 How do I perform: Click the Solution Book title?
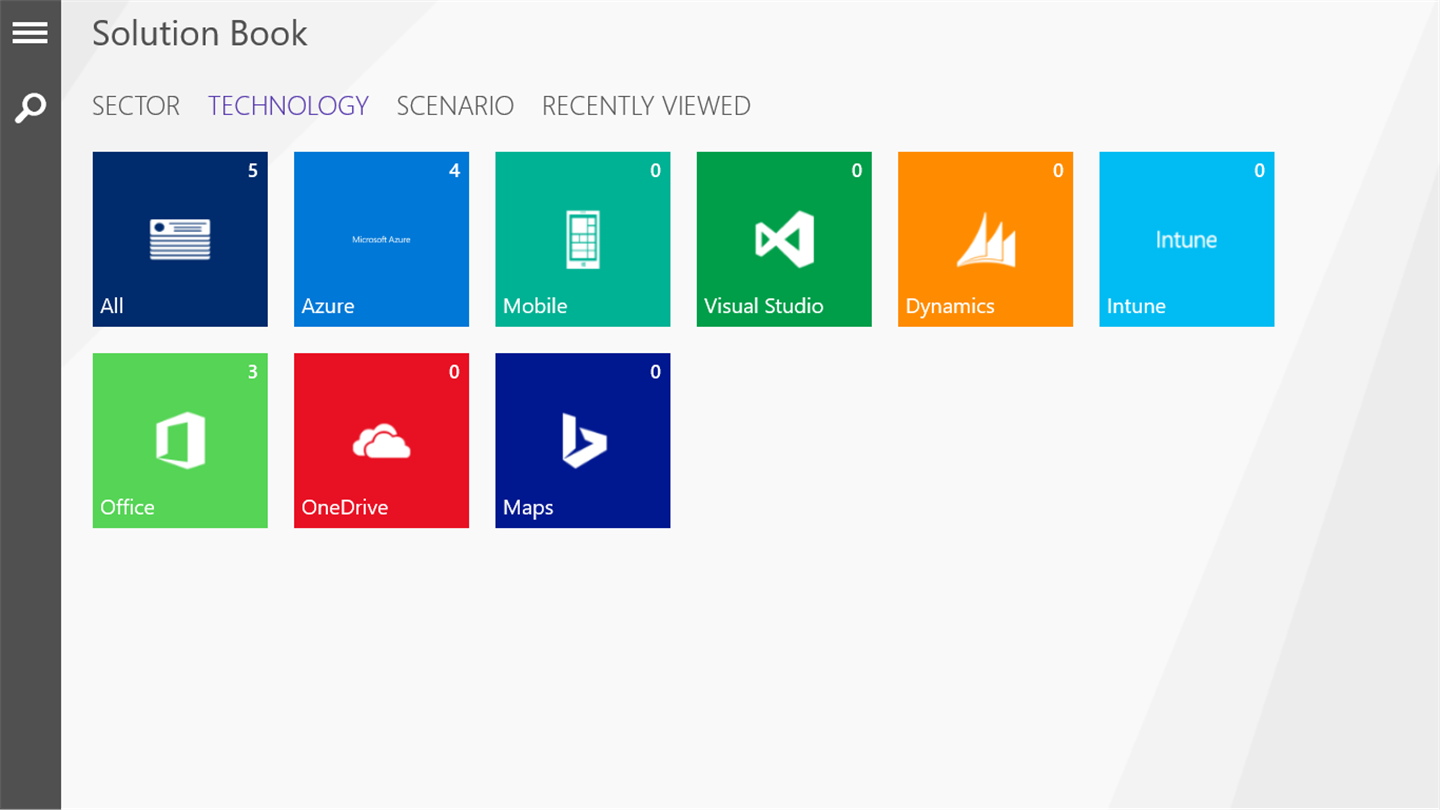200,33
